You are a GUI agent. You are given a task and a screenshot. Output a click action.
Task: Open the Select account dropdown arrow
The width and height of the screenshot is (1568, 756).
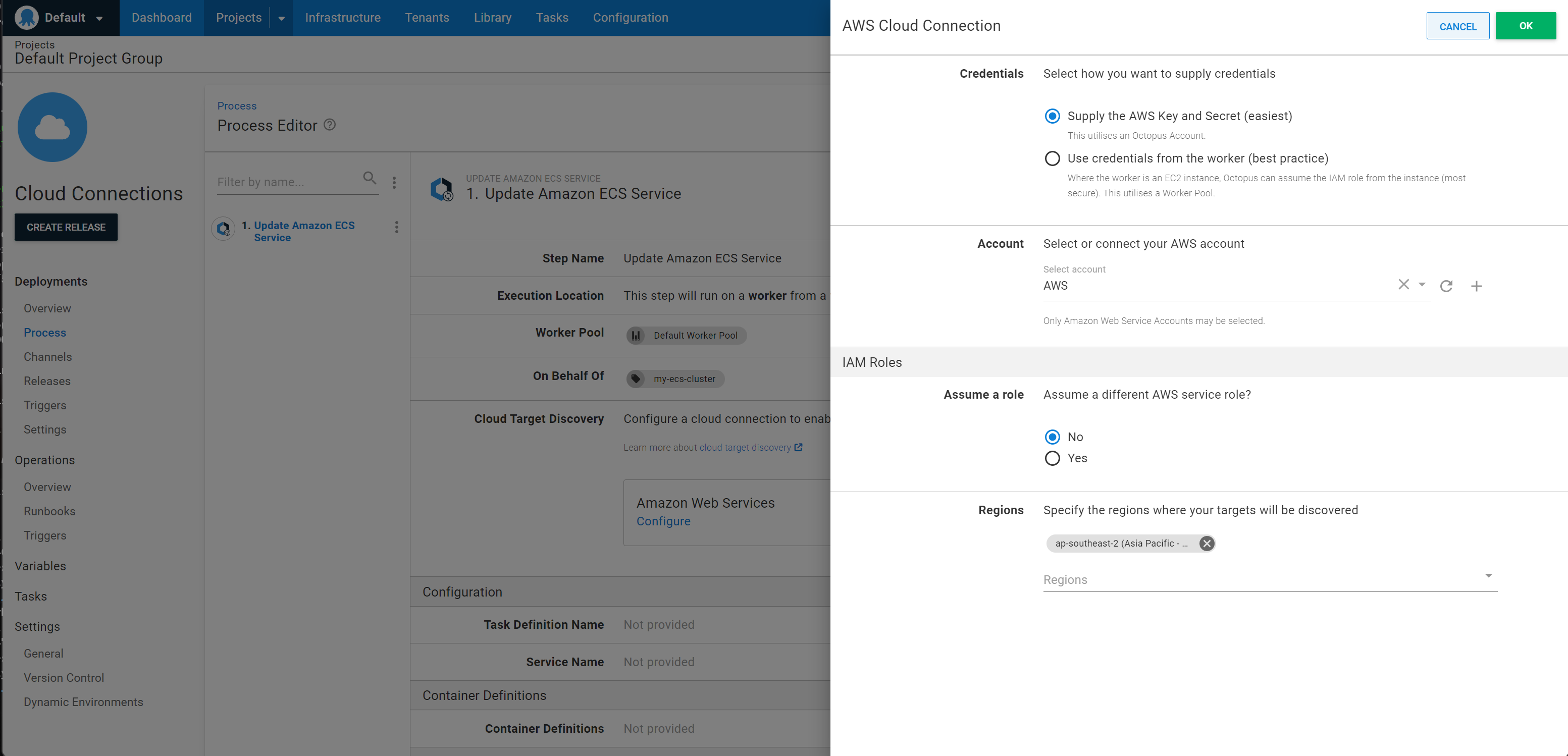tap(1422, 284)
